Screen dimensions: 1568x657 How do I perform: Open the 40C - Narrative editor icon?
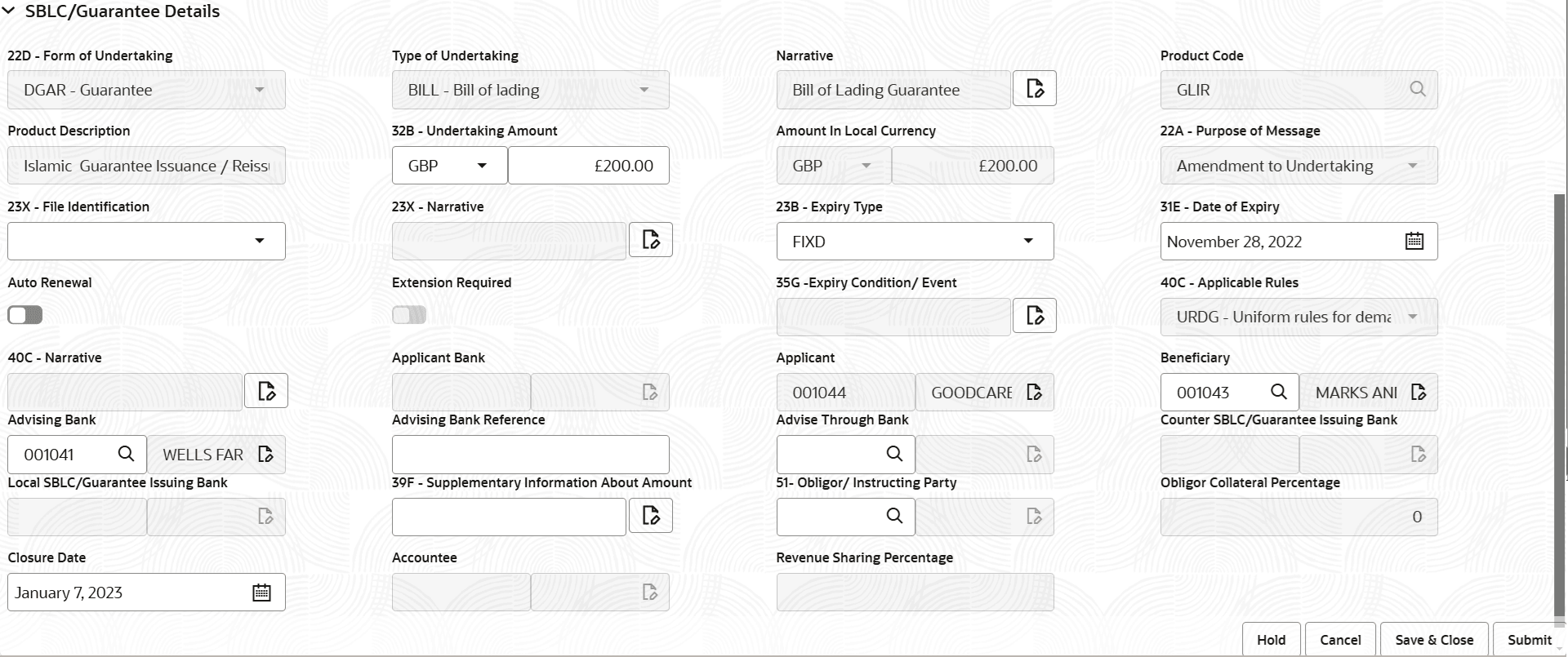pos(266,390)
